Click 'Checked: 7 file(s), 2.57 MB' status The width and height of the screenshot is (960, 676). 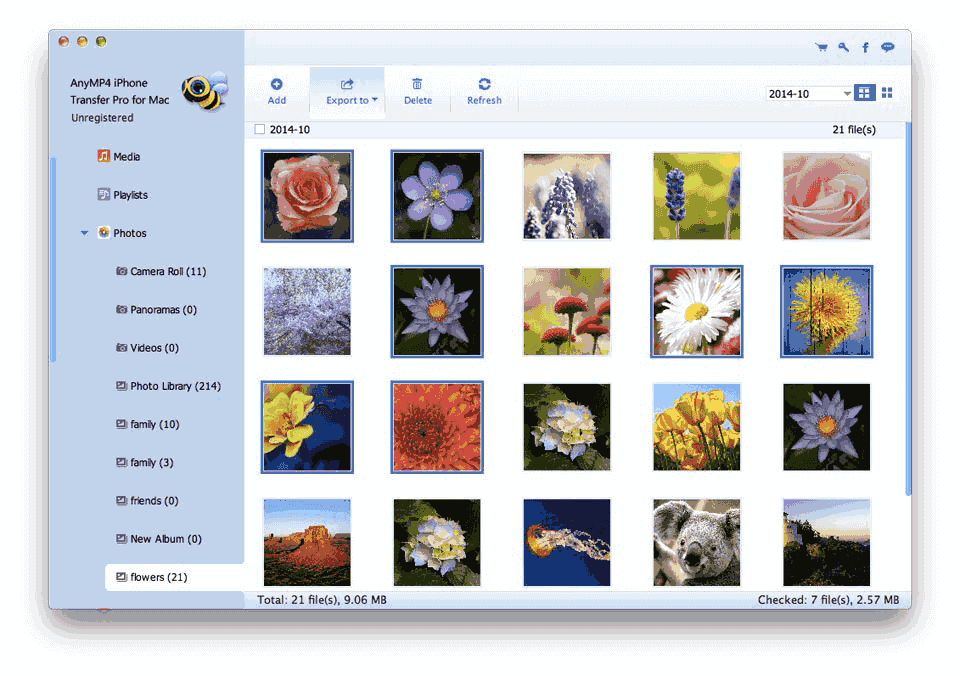[x=828, y=600]
